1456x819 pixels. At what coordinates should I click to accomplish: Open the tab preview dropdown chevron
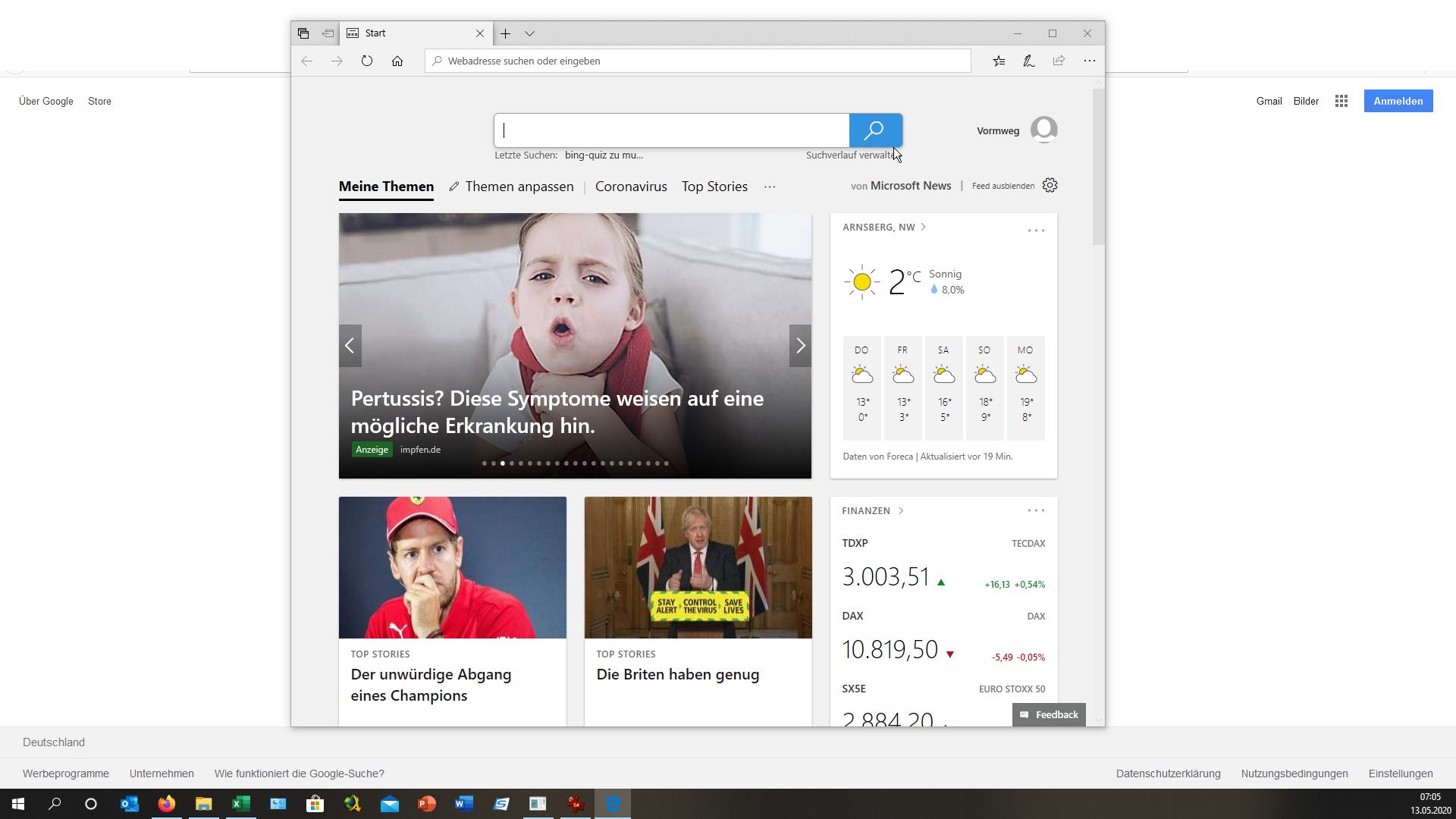(529, 33)
